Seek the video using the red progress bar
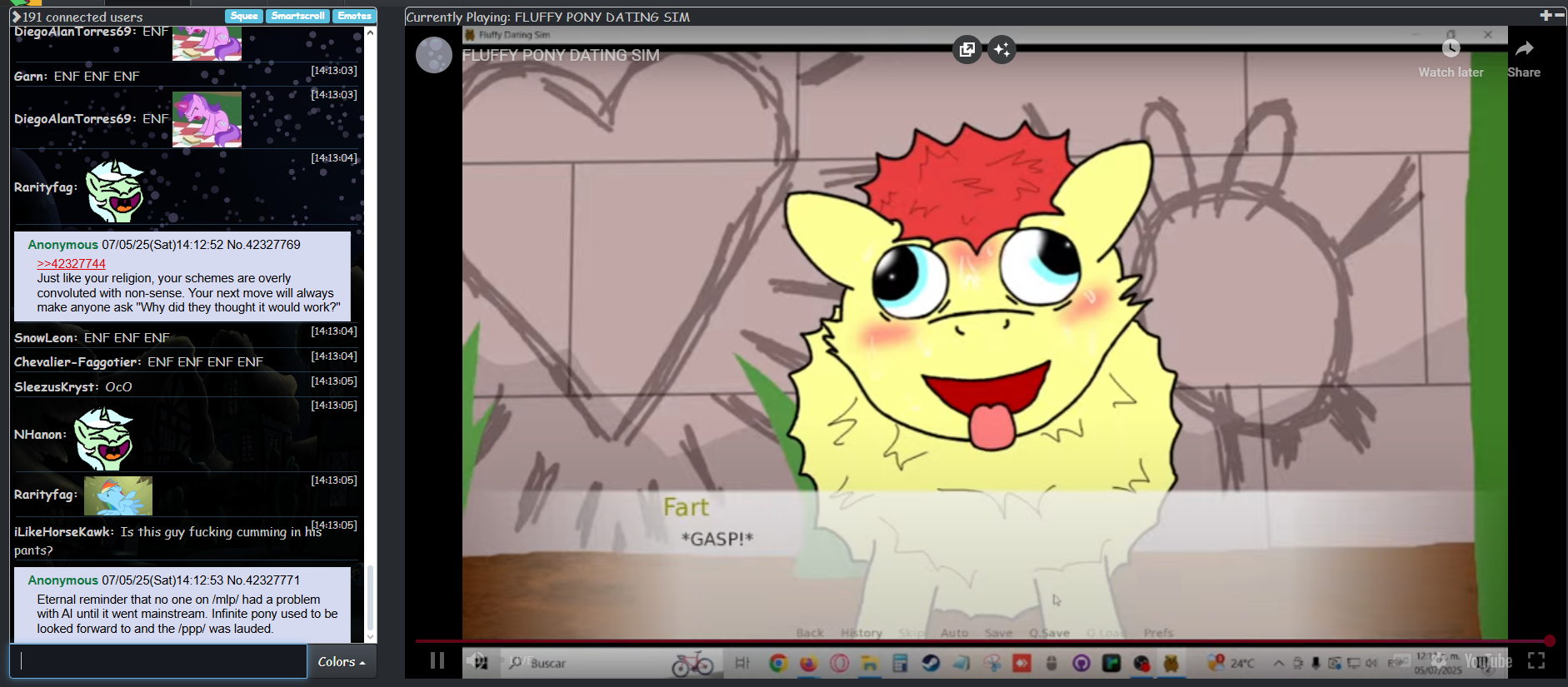 click(x=981, y=640)
